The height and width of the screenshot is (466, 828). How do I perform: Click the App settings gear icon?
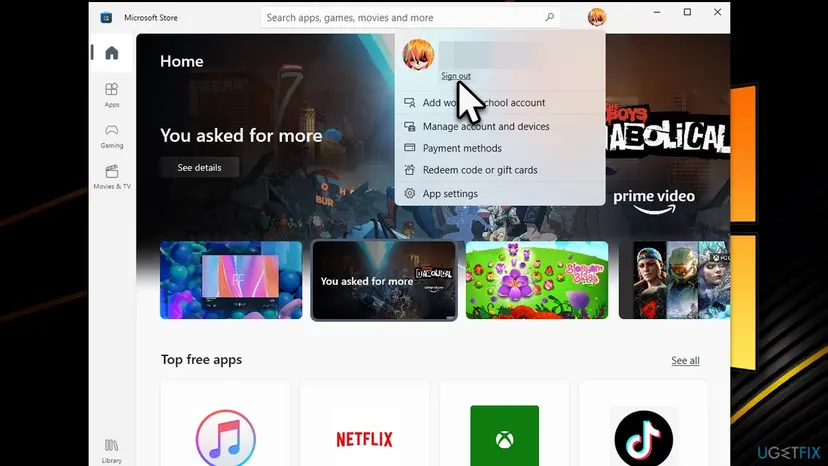[x=409, y=193]
